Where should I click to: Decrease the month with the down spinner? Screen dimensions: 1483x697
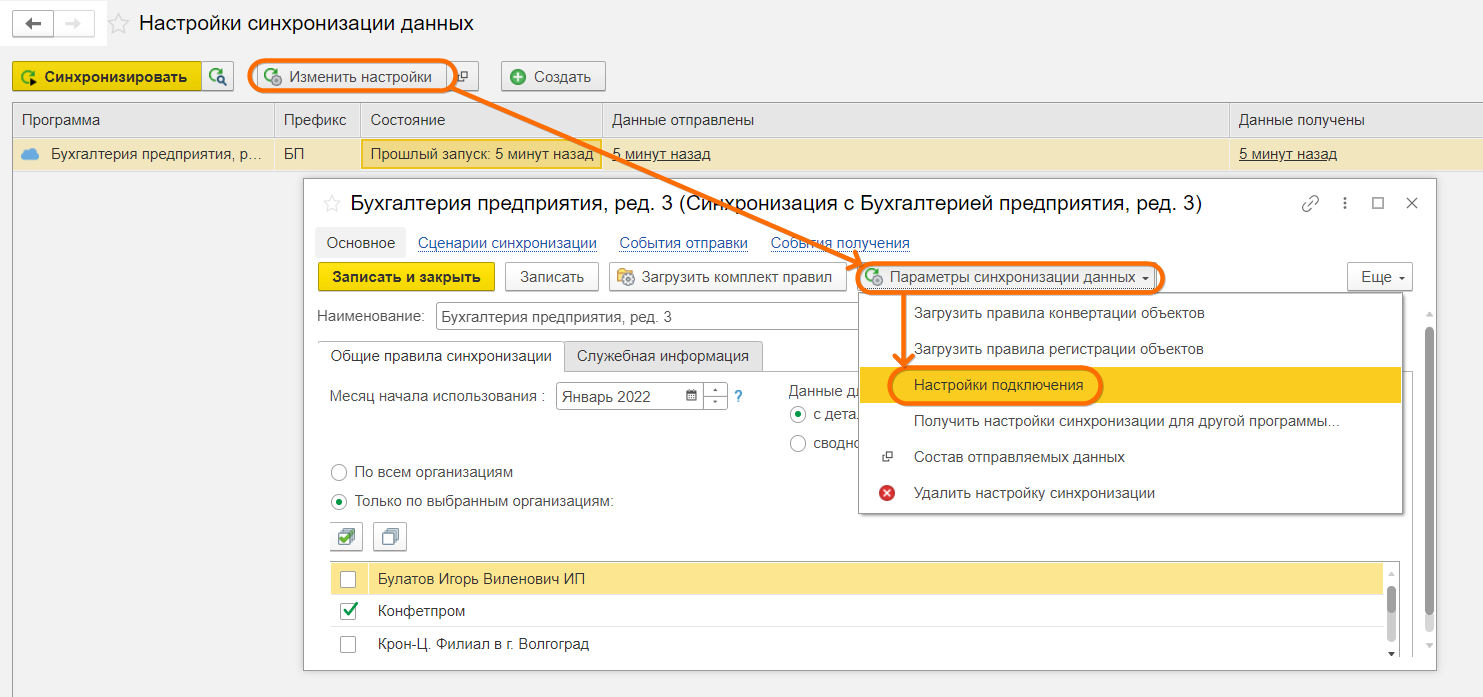pyautogui.click(x=716, y=403)
